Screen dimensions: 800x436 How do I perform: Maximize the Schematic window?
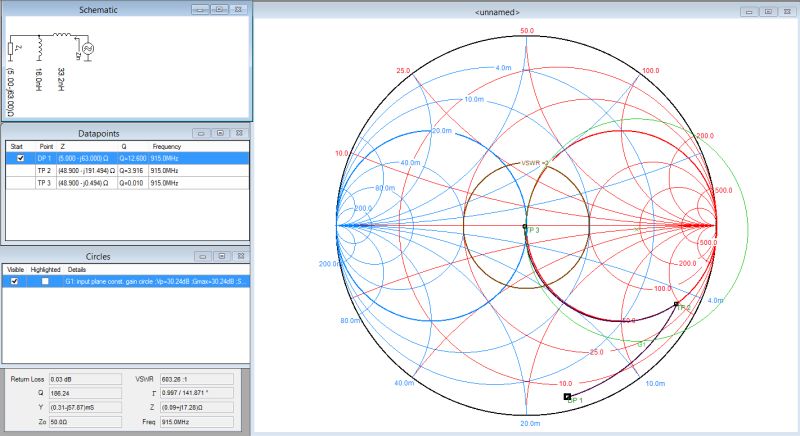[x=219, y=9]
